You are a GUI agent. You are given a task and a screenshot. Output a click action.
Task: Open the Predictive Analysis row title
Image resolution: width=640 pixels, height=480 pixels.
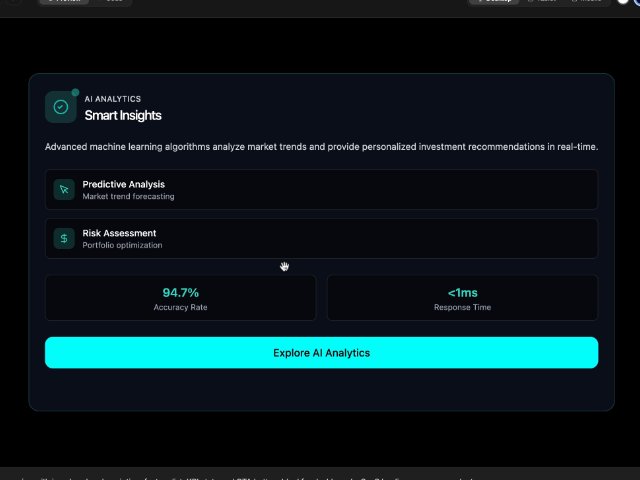124,184
